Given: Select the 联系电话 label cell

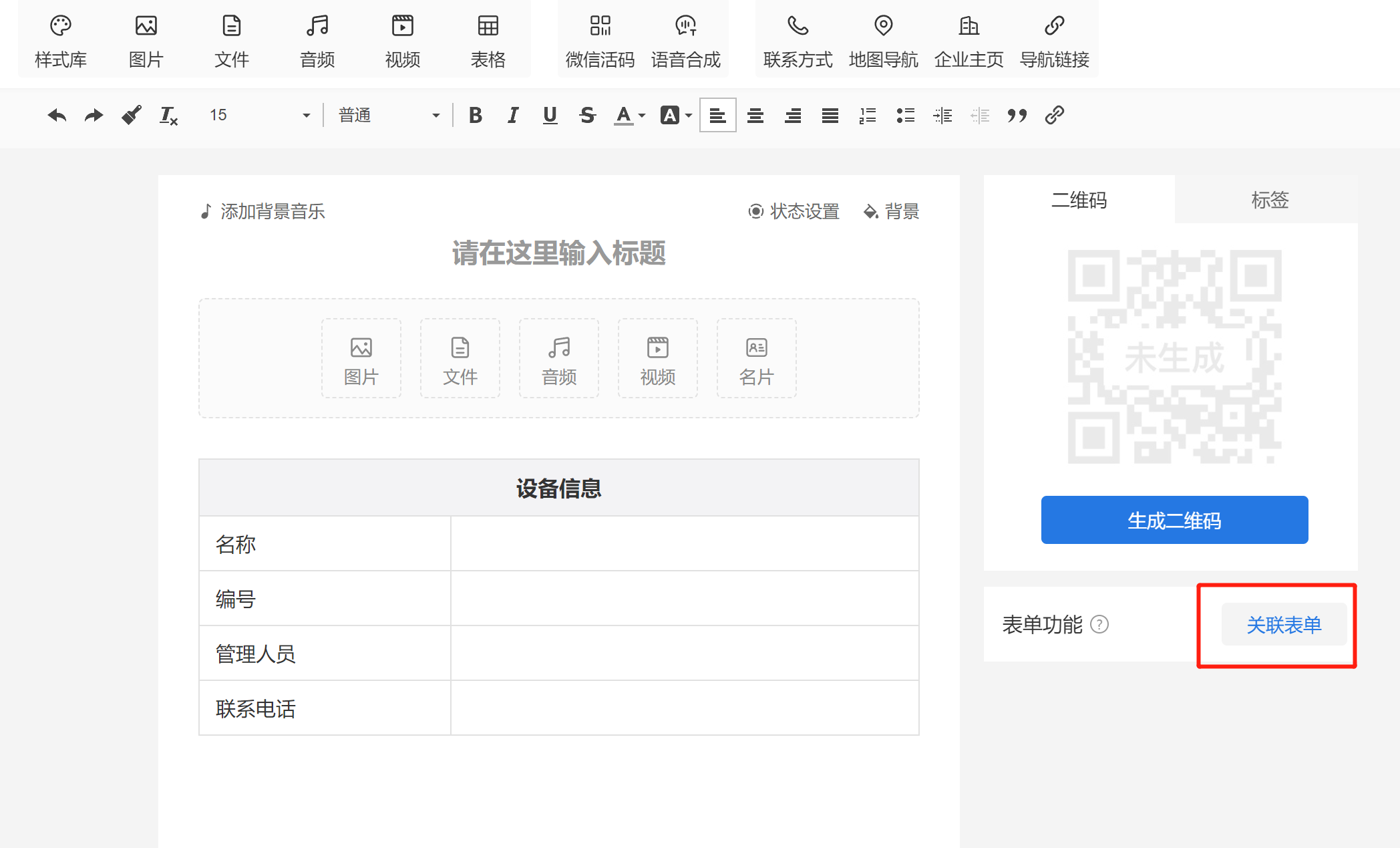Looking at the screenshot, I should [325, 708].
